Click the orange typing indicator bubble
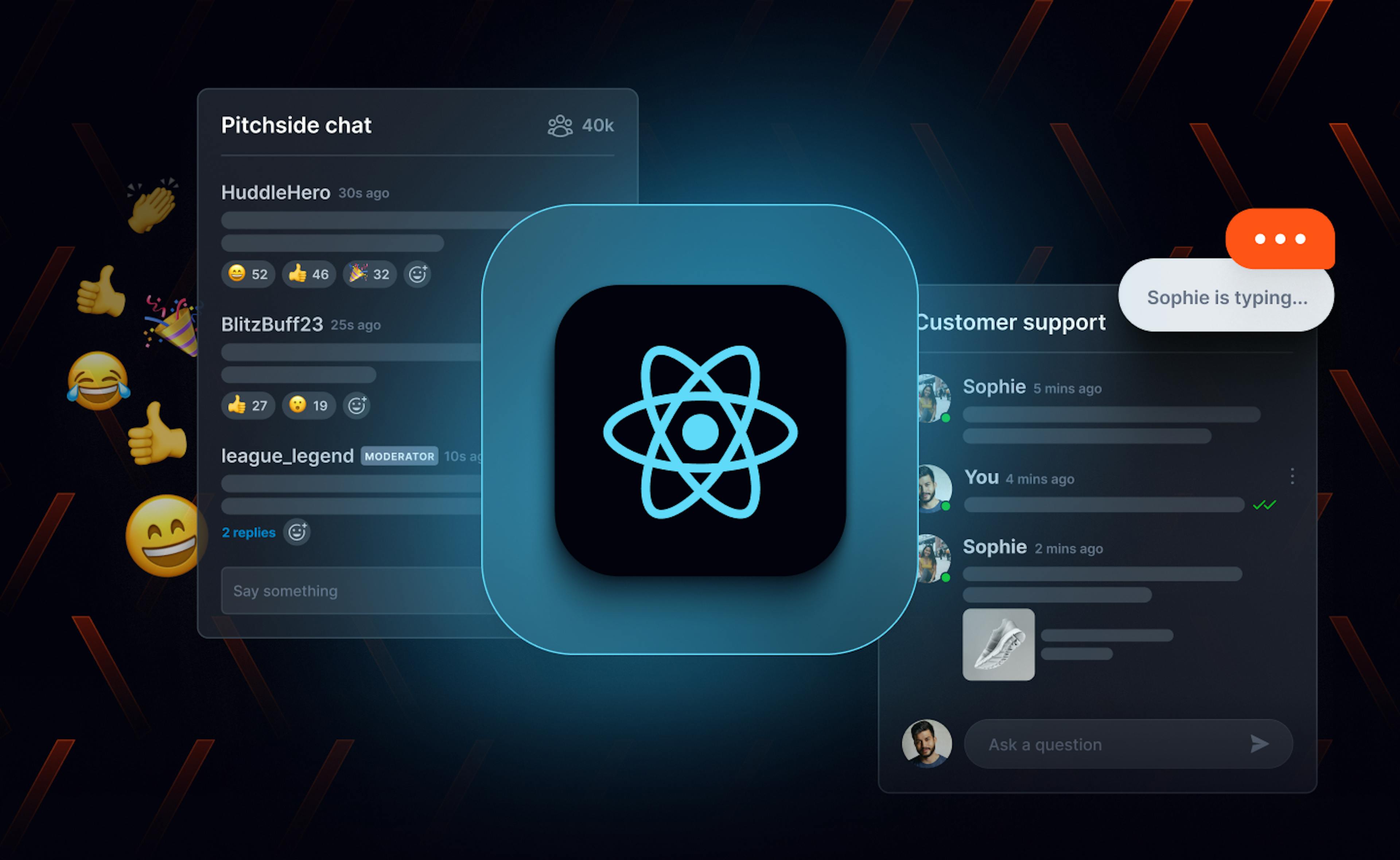The image size is (1400, 860). (x=1280, y=239)
